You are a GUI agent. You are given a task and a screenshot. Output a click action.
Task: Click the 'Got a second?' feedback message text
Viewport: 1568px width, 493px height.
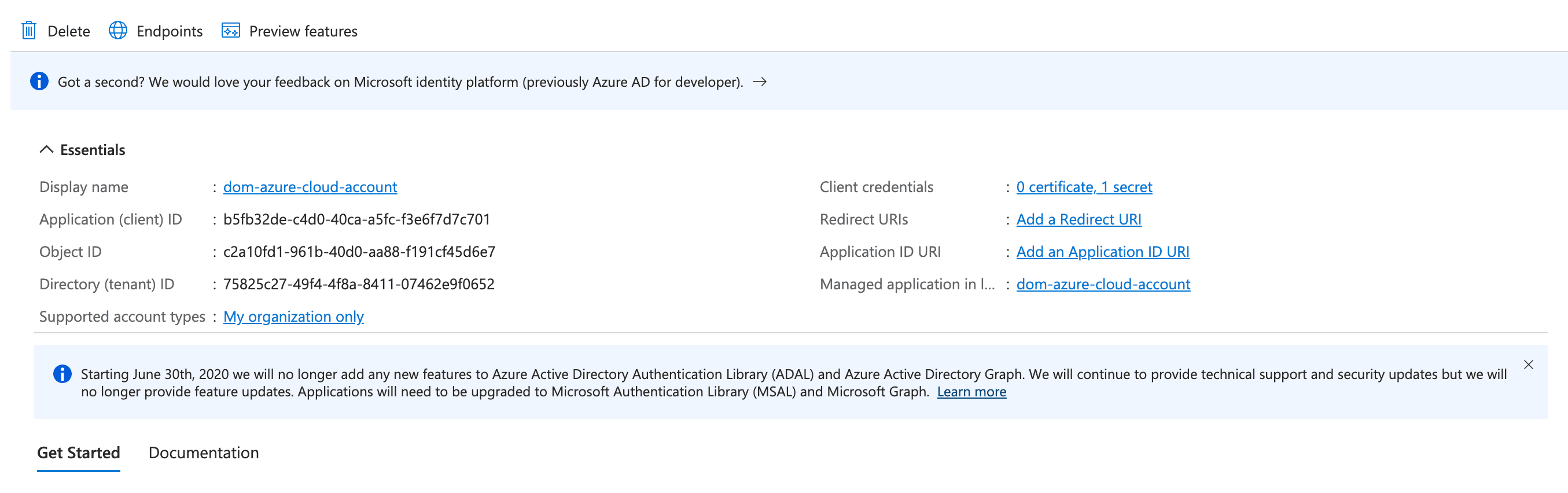pyautogui.click(x=400, y=82)
